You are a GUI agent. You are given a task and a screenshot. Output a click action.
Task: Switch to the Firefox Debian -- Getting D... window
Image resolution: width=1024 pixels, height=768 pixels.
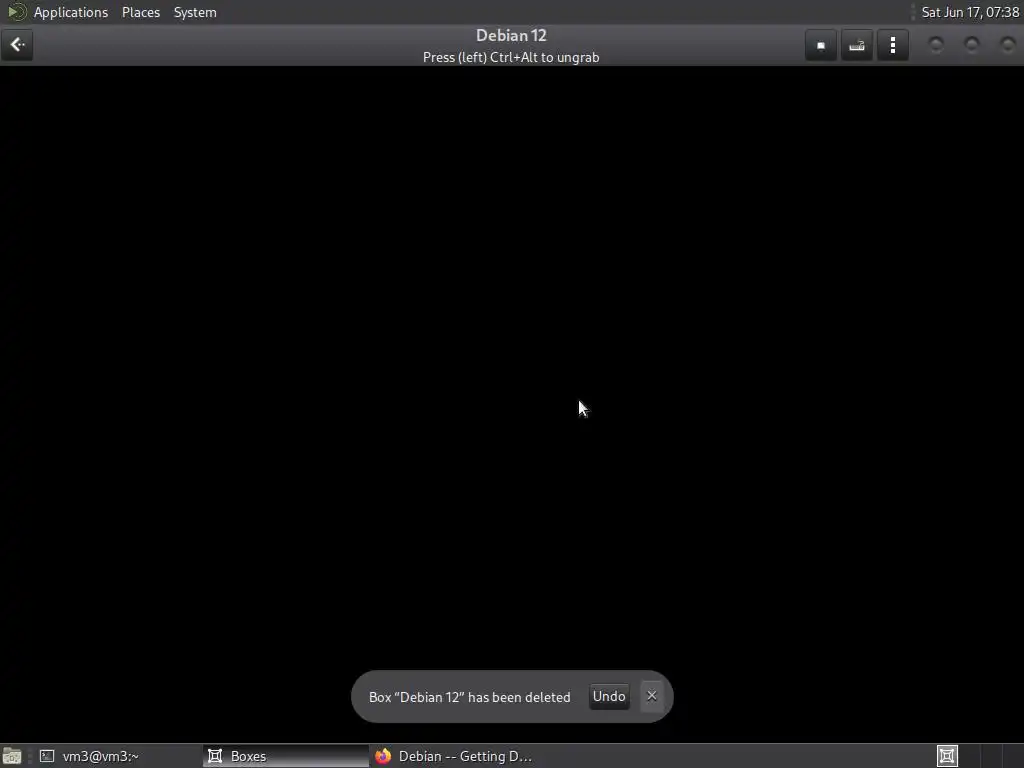452,756
